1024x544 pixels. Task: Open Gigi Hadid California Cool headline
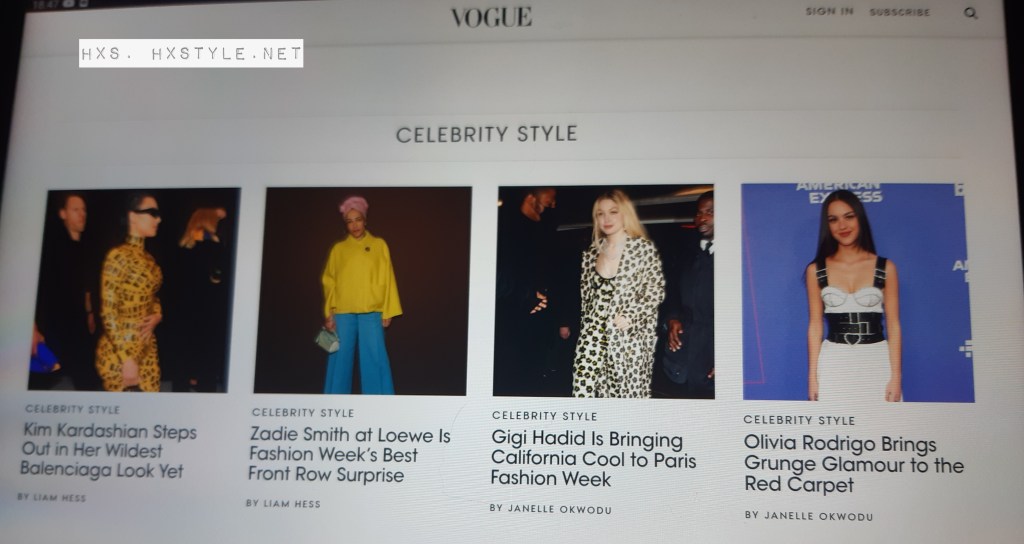pos(593,458)
